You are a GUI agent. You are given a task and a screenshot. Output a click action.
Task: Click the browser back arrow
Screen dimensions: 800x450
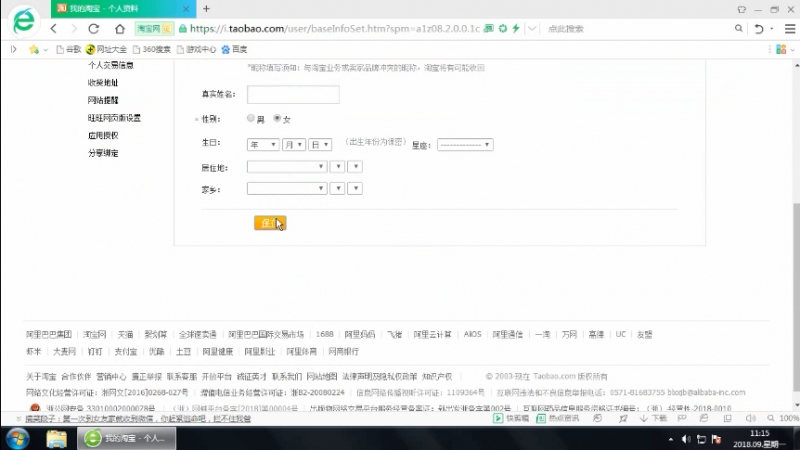pos(54,29)
